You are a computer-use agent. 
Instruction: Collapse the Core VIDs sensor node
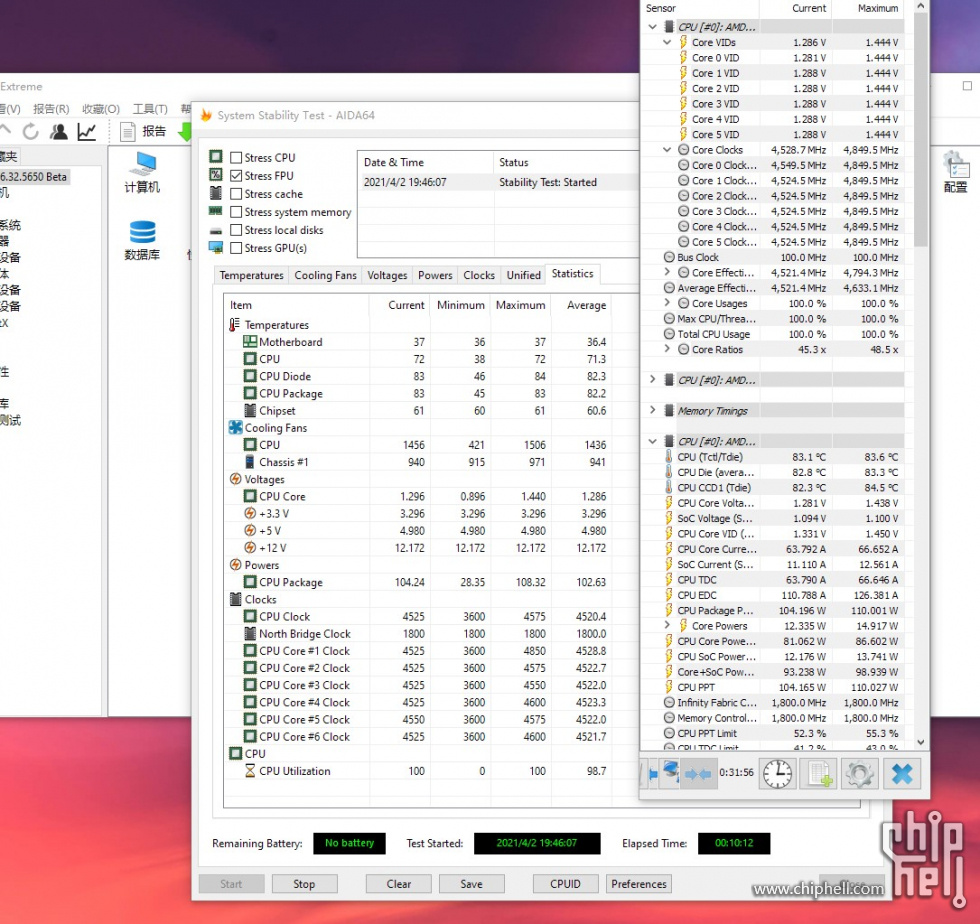667,43
